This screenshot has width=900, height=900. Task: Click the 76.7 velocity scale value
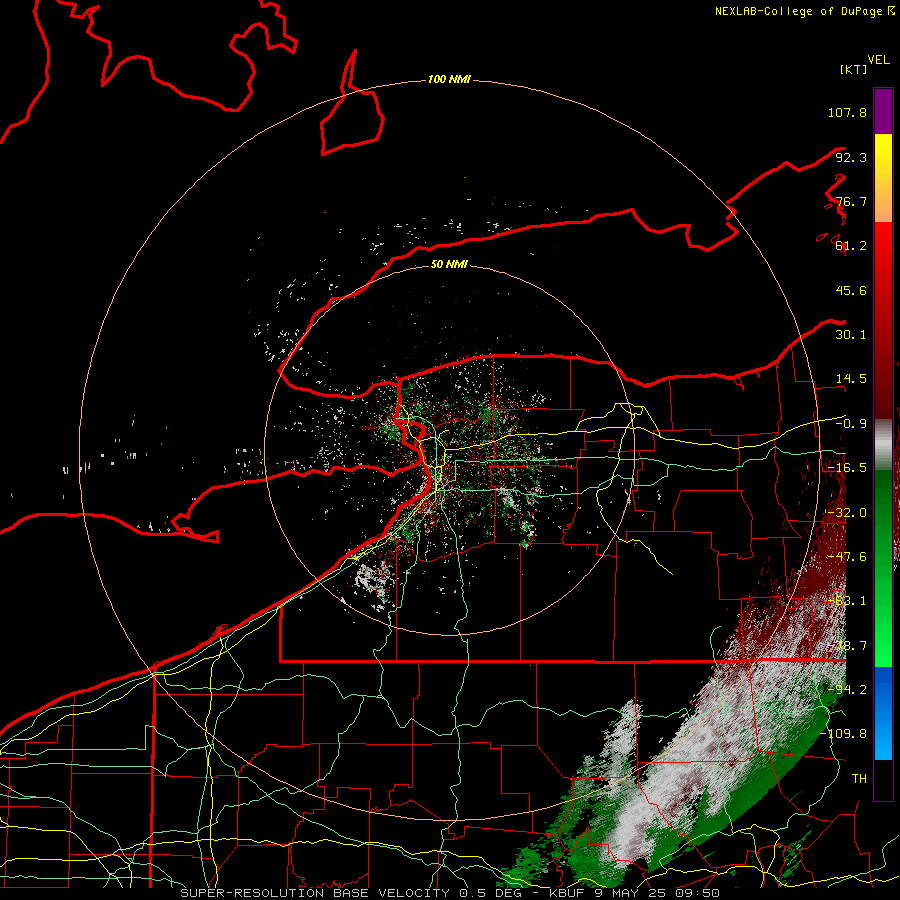click(x=851, y=201)
